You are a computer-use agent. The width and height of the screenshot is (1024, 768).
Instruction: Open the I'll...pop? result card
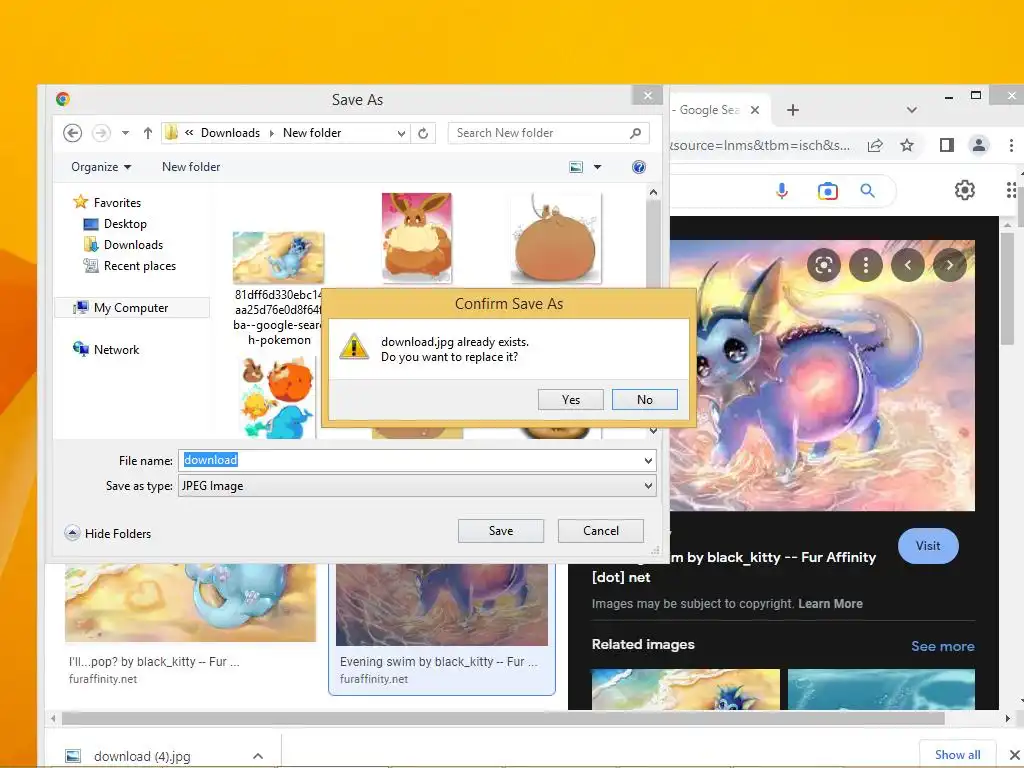[190, 626]
